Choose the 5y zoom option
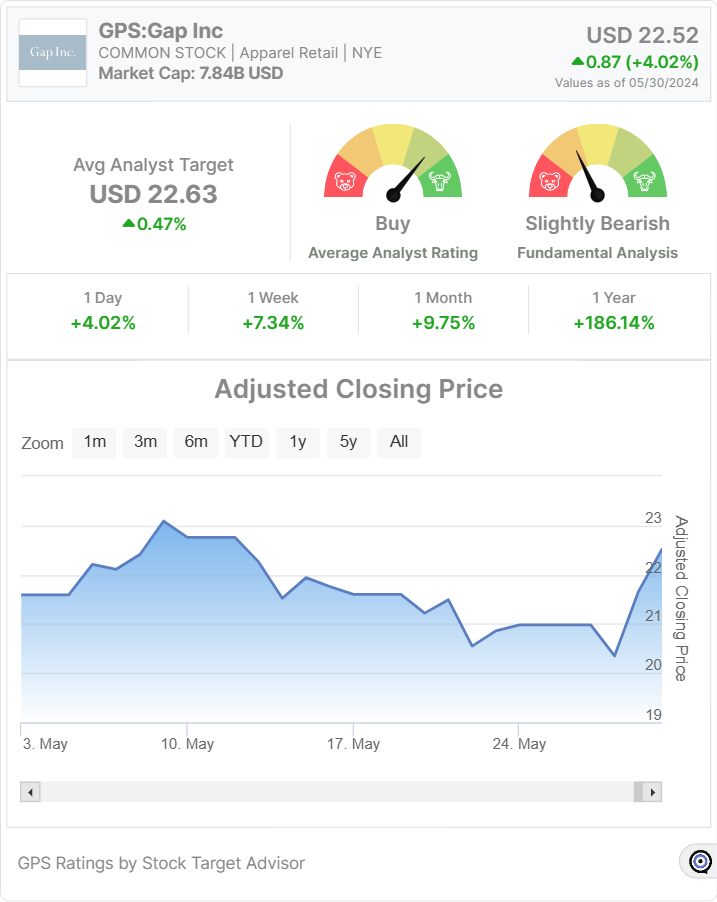Image resolution: width=717 pixels, height=902 pixels. pos(348,442)
